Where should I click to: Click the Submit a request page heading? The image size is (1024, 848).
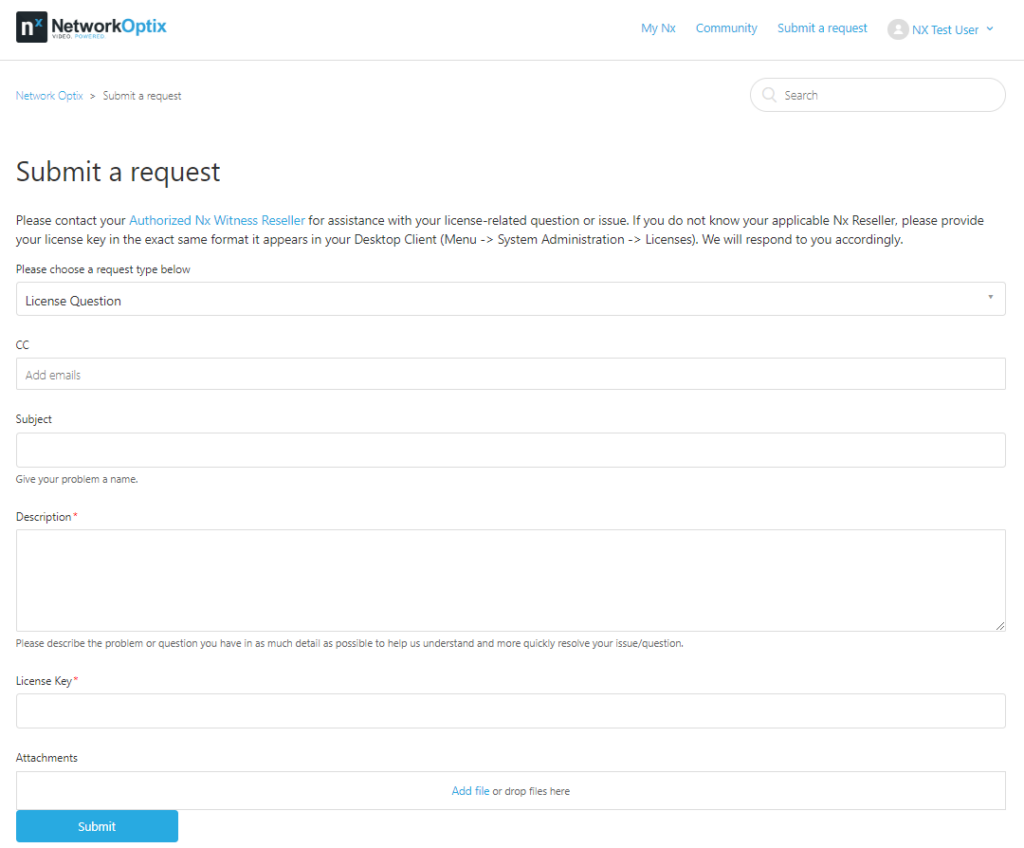click(118, 172)
